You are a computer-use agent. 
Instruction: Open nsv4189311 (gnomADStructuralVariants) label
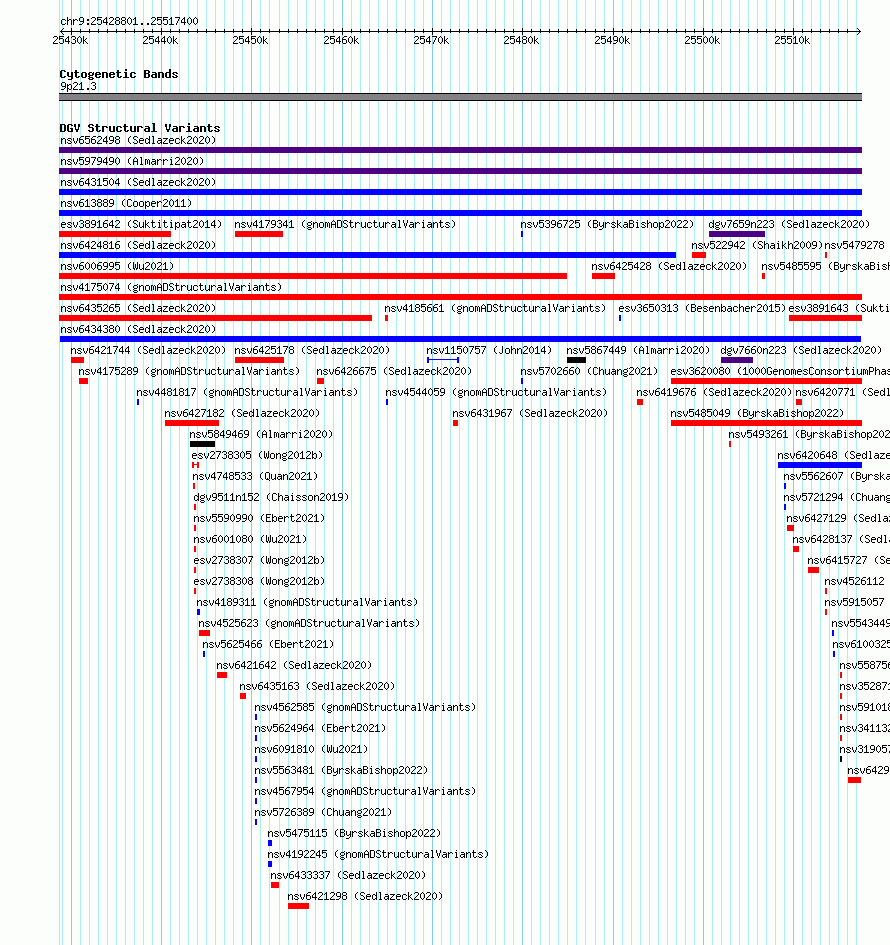[x=307, y=602]
